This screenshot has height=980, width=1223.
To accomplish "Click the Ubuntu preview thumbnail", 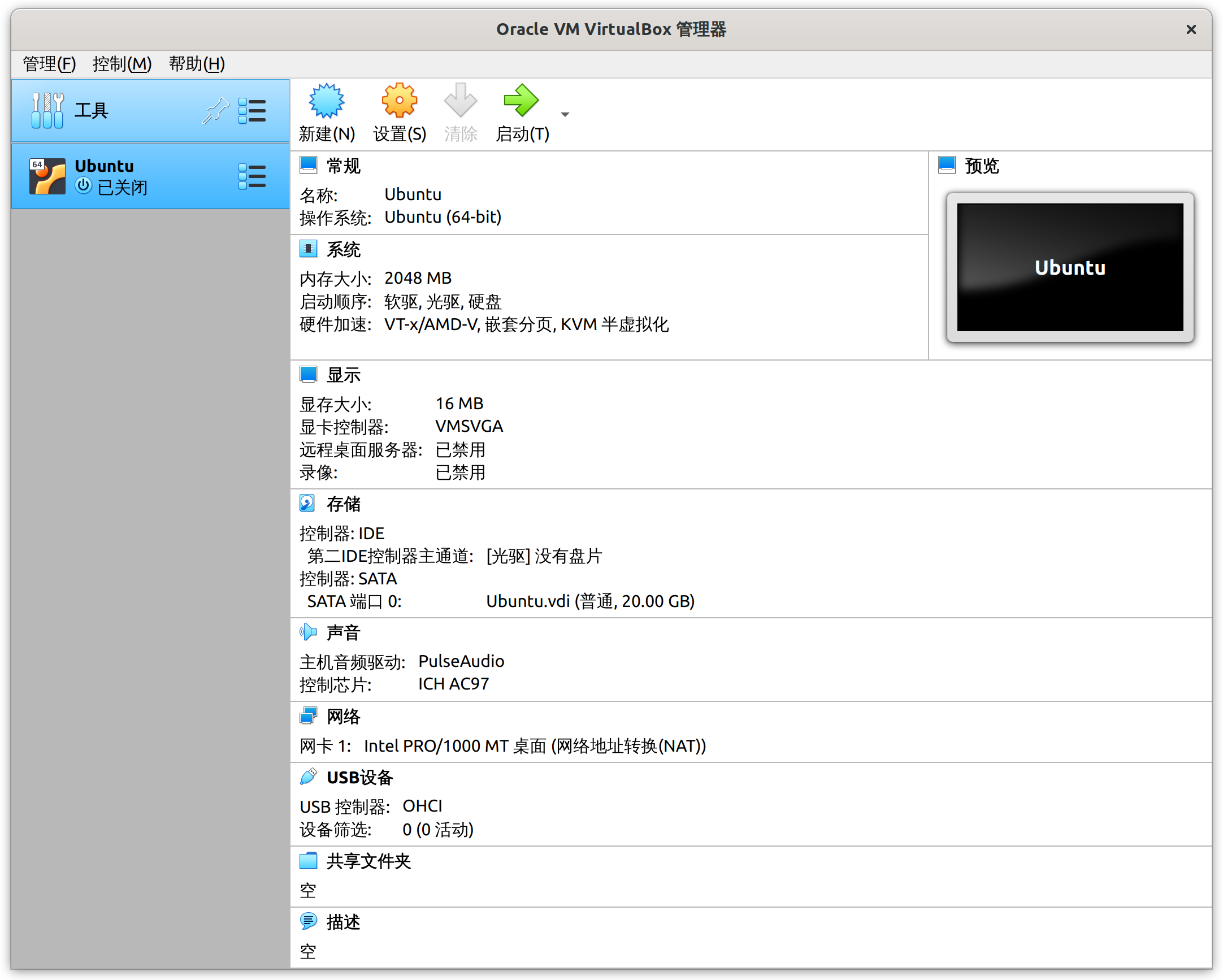I will pos(1069,267).
